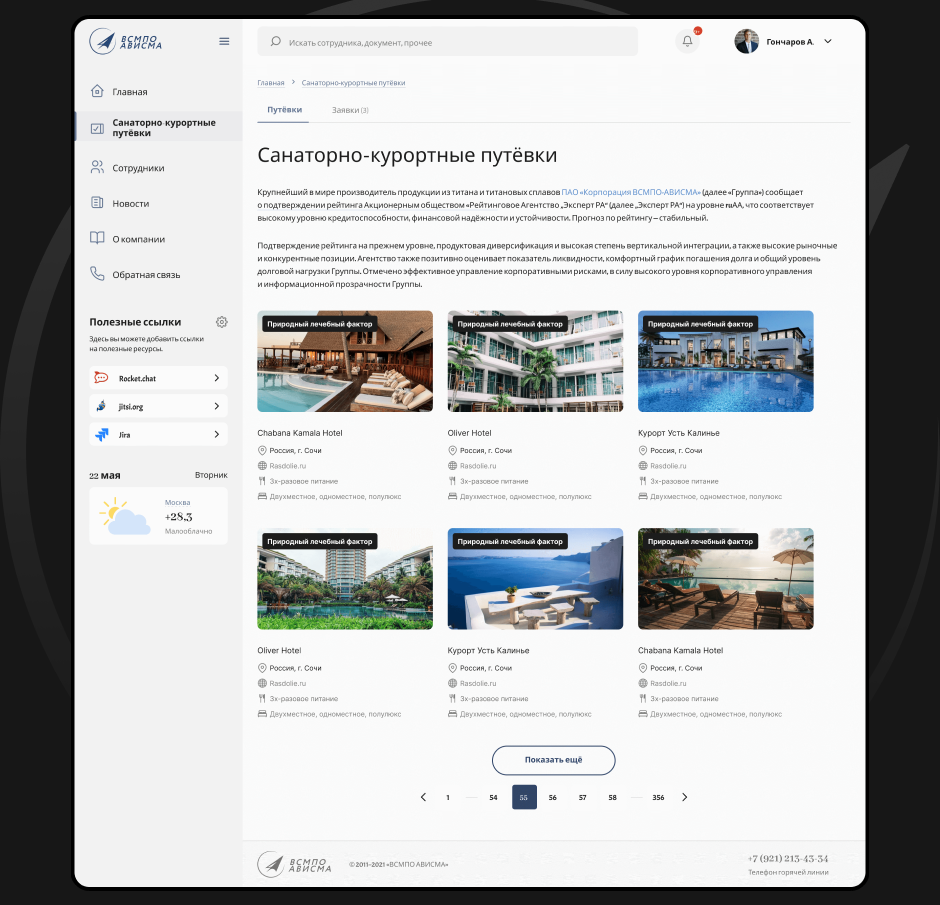This screenshot has width=940, height=905.
Task: Open Сотрудники in the sidebar menu
Action: tap(138, 168)
